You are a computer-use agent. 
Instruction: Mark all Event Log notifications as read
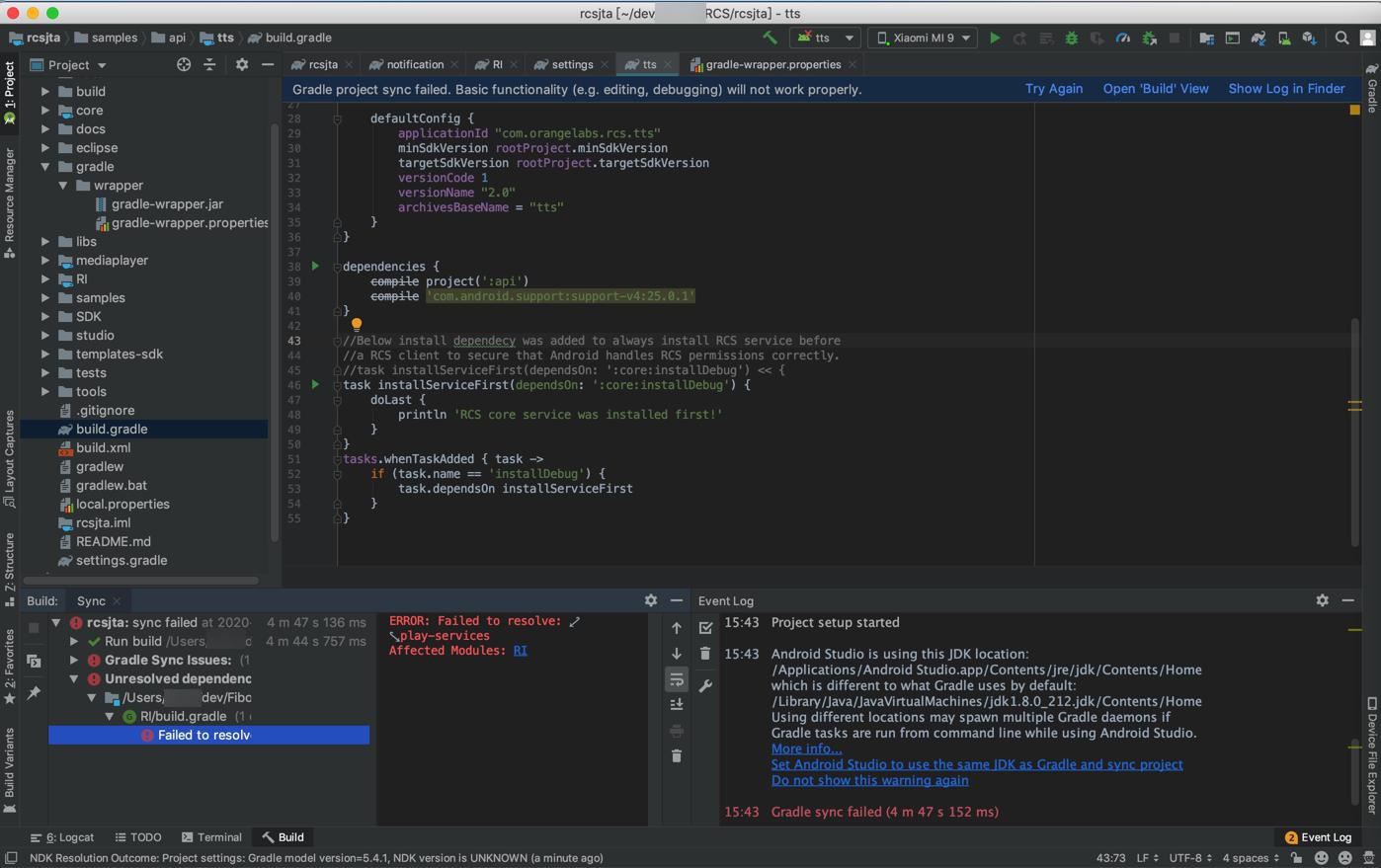point(705,628)
